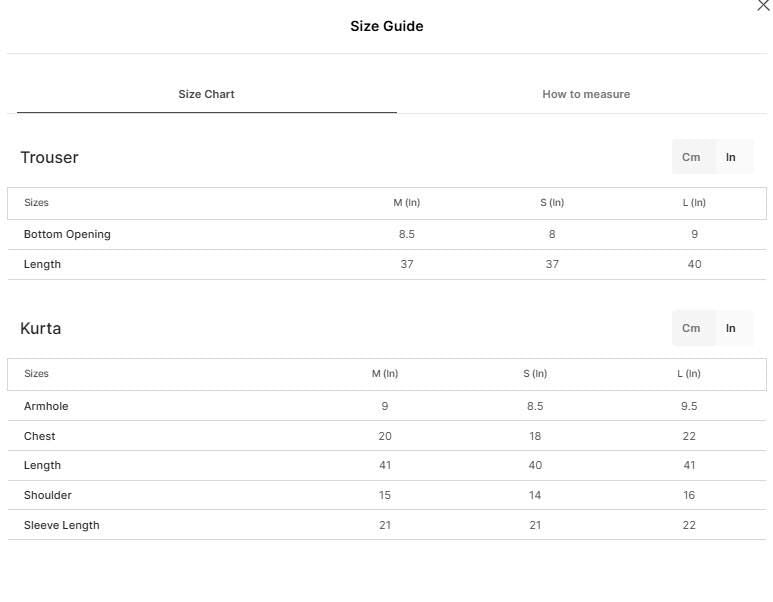This screenshot has width=773, height=602.
Task: Toggle Trouser units to In
Action: [731, 157]
